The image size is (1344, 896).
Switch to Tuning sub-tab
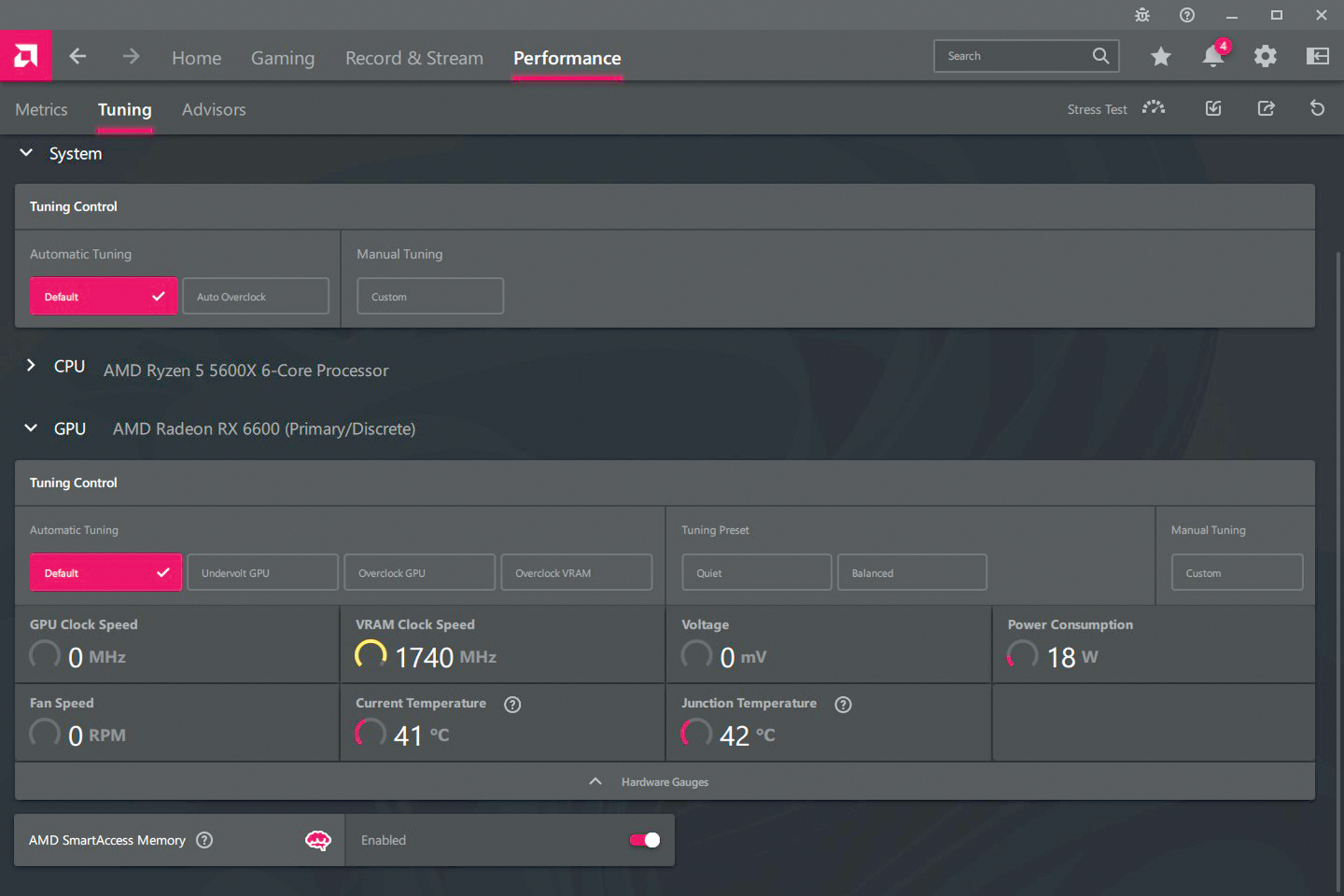(124, 110)
